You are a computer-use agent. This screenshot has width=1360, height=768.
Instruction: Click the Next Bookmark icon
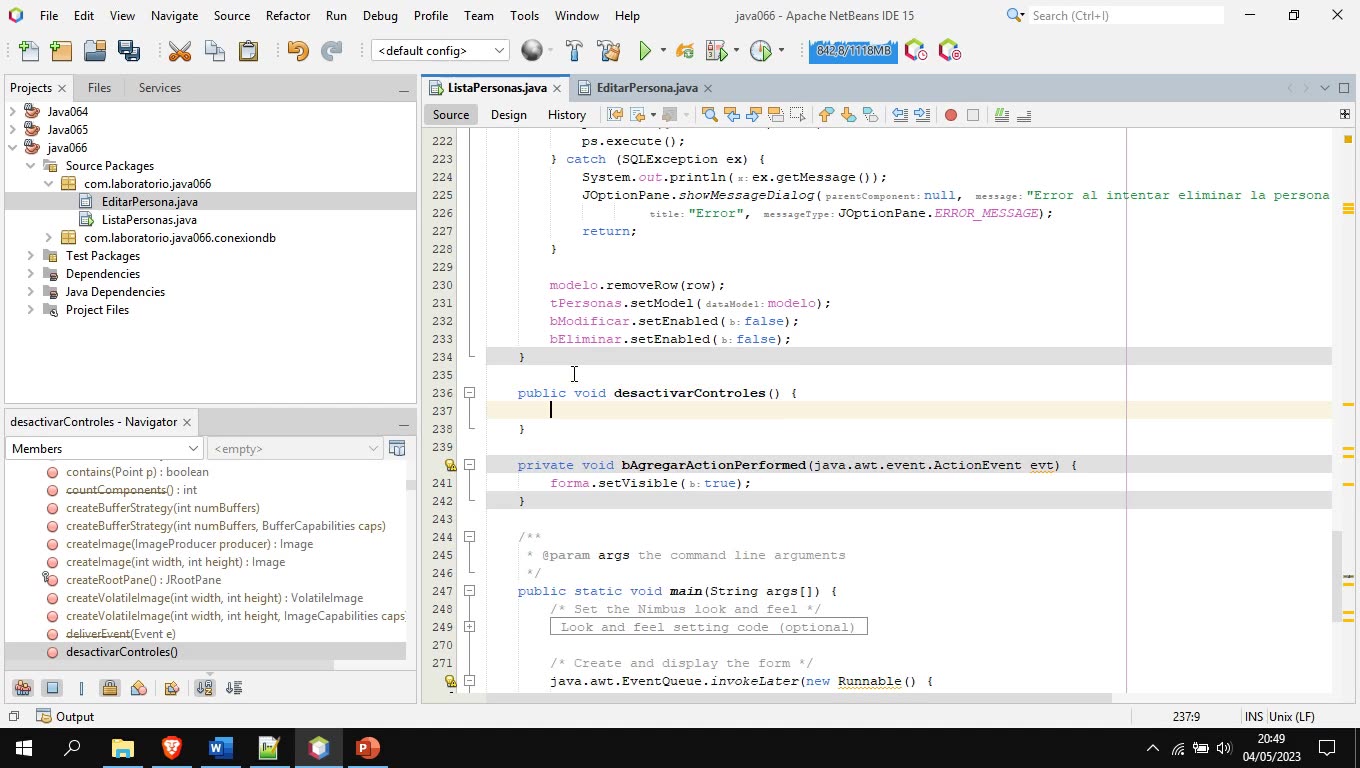pos(848,115)
